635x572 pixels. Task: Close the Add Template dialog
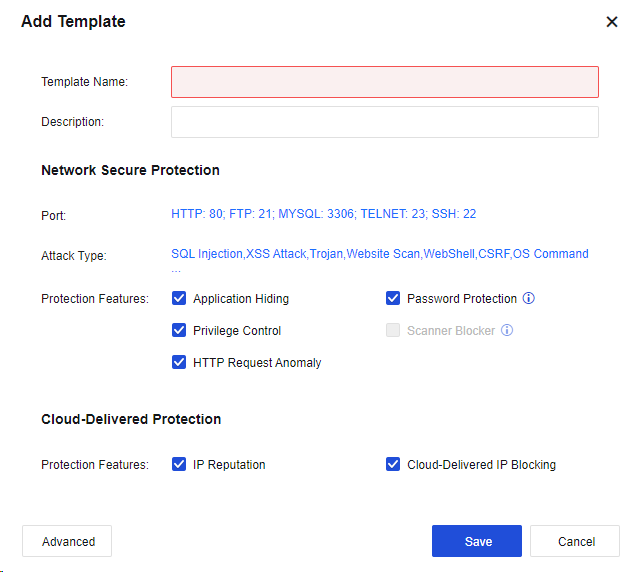[612, 22]
